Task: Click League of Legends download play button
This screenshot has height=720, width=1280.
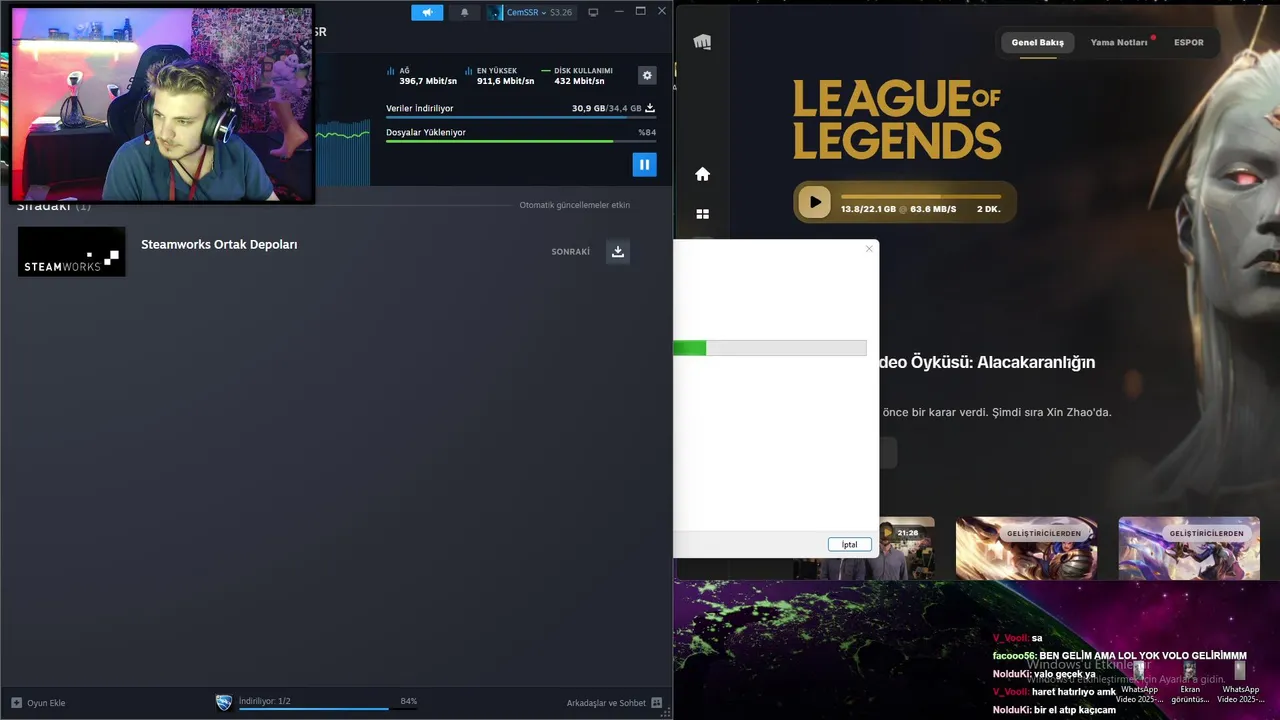Action: pyautogui.click(x=814, y=202)
